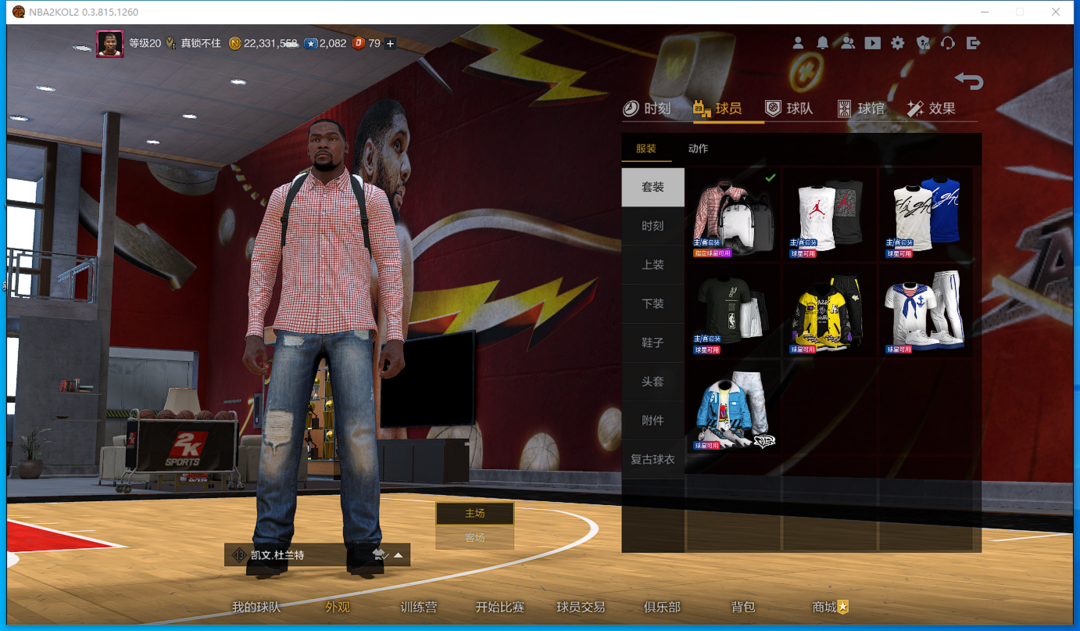This screenshot has height=631, width=1080.
Task: Switch to the 效果 top tab
Action: (x=931, y=108)
